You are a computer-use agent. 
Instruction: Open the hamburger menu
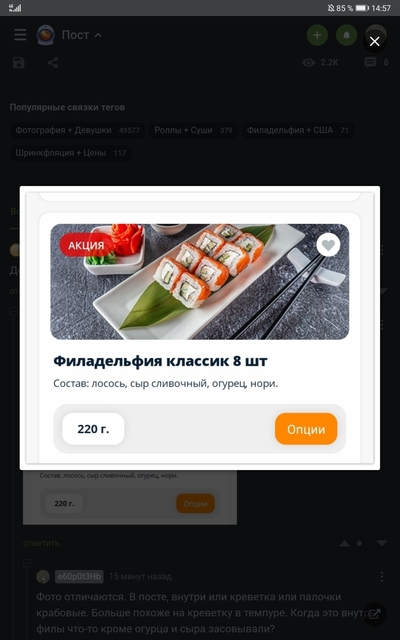point(20,35)
